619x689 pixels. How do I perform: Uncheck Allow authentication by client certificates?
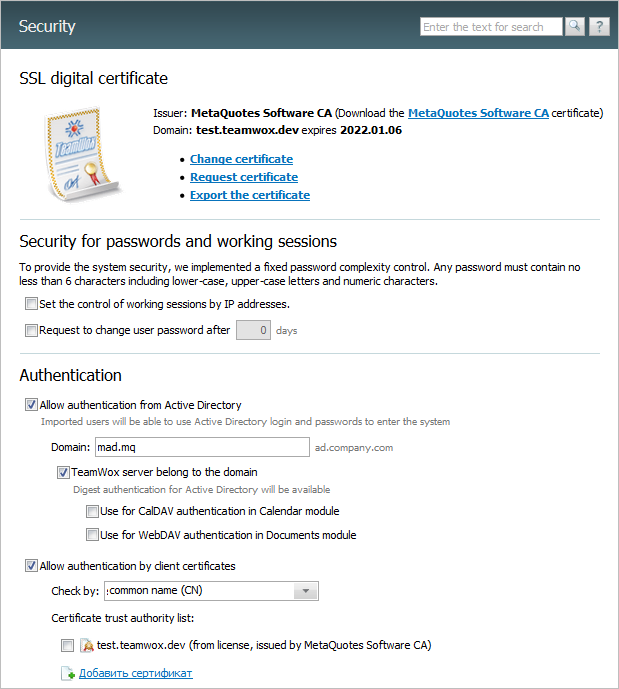point(31,566)
